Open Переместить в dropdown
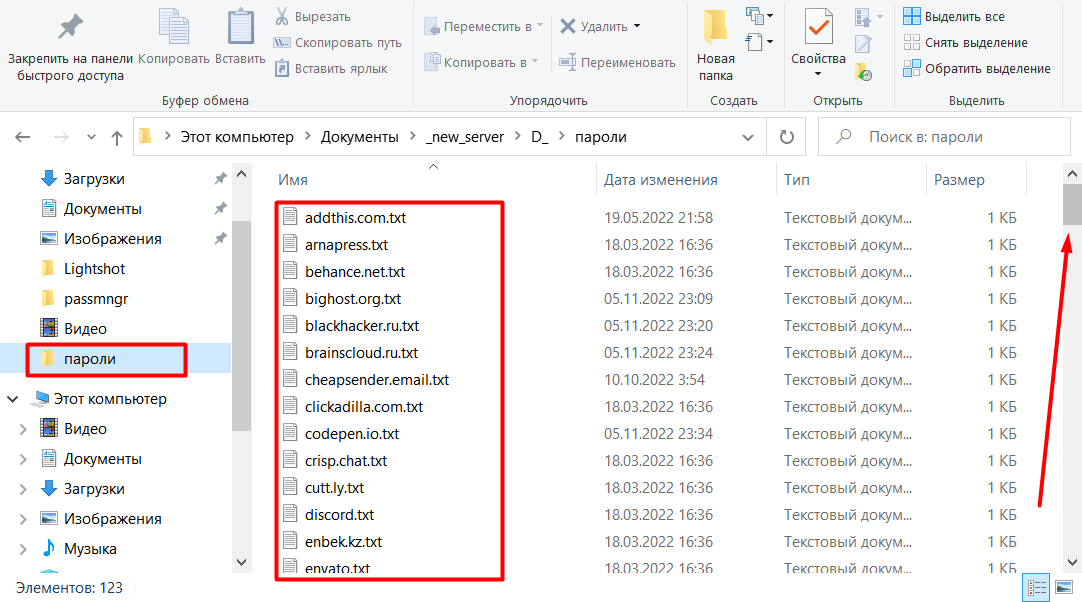 [x=483, y=26]
